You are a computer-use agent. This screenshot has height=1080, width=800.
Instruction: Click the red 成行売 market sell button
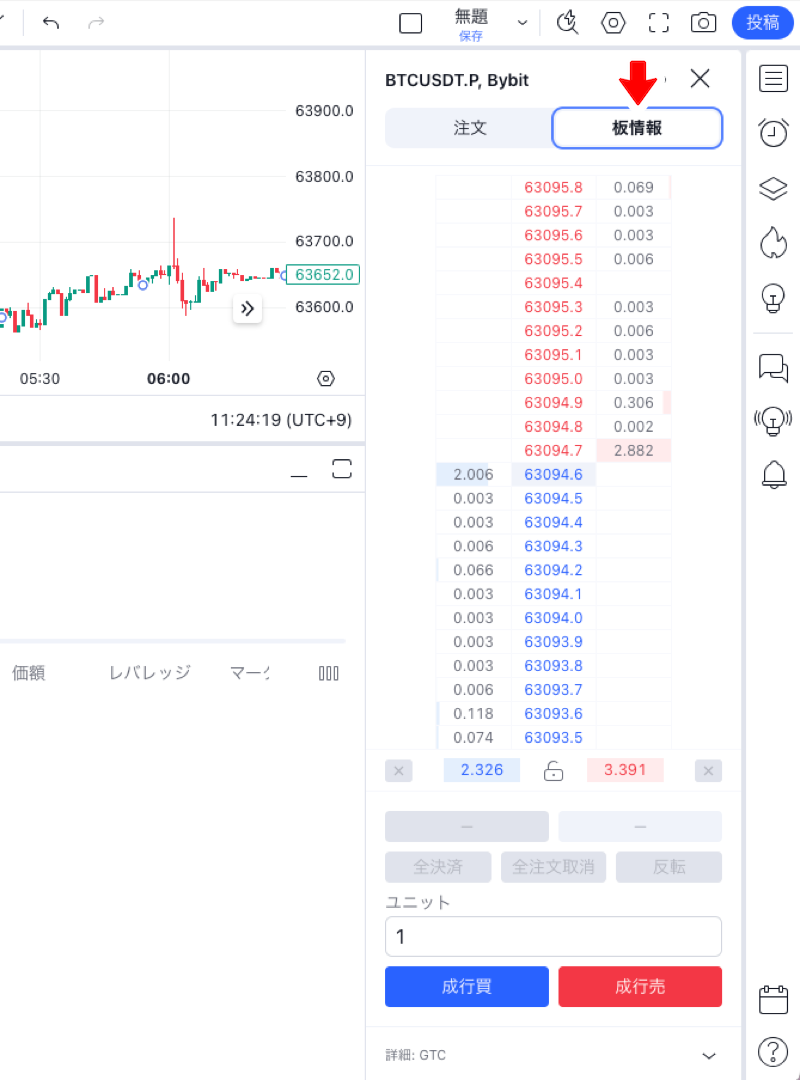(x=640, y=986)
